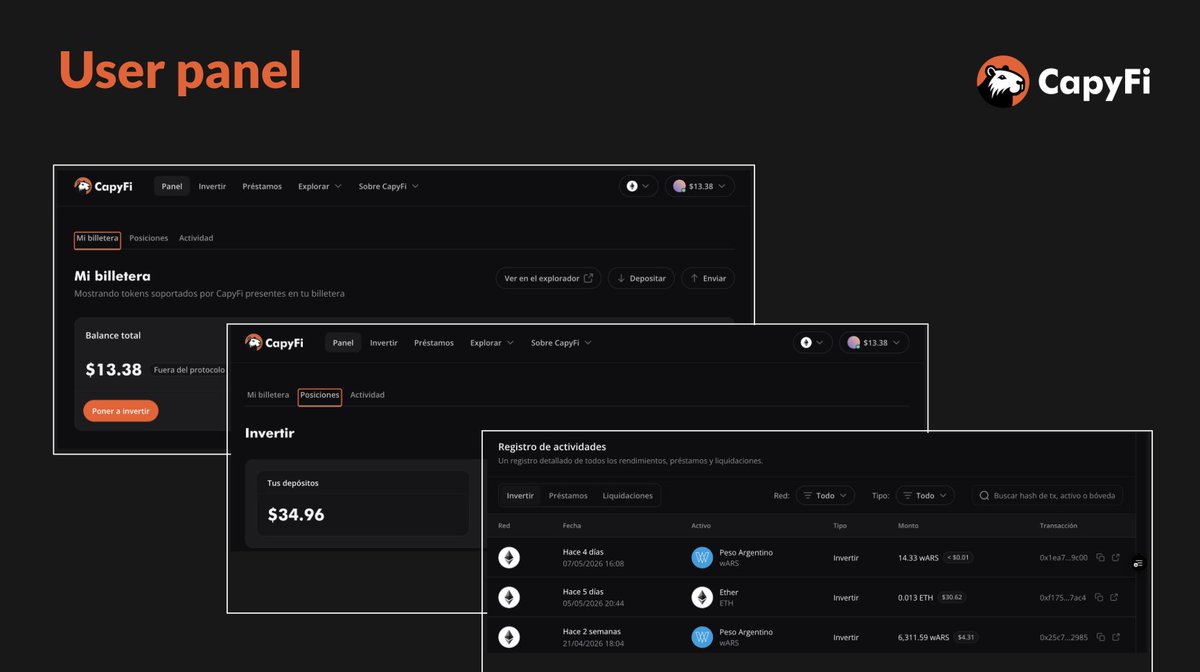This screenshot has width=1200, height=672.
Task: Switch to Mi billetera tab in the Posiciones window
Action: click(268, 395)
